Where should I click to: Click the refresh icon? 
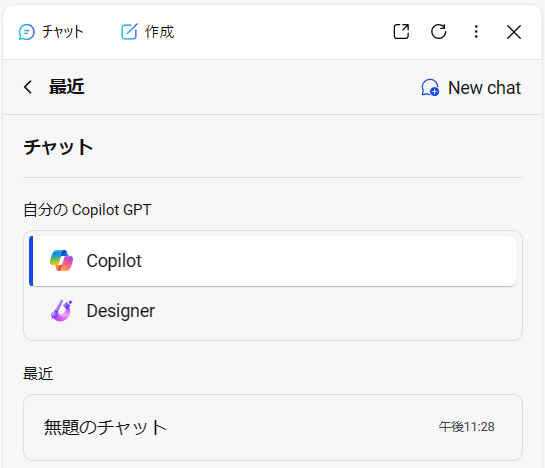(x=439, y=32)
